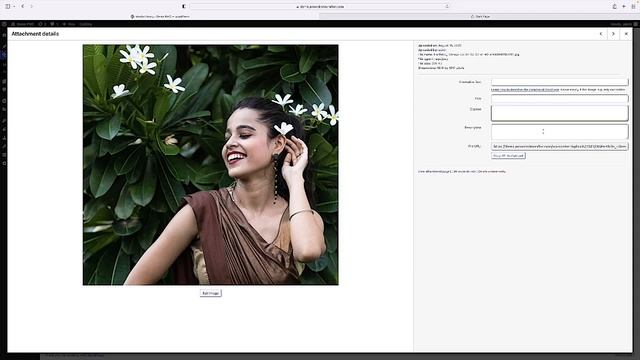Switch to the Media Library browser tab

pos(160,16)
